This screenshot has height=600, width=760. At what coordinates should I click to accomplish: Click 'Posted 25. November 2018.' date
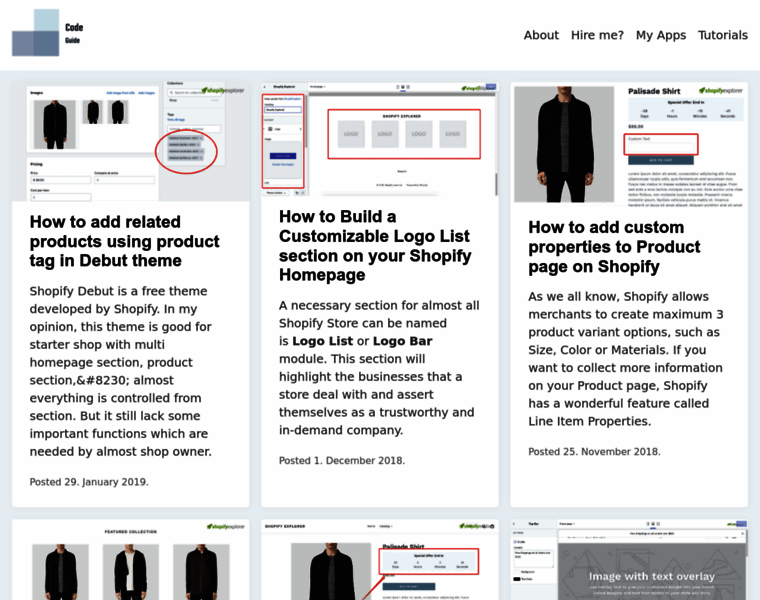[594, 452]
